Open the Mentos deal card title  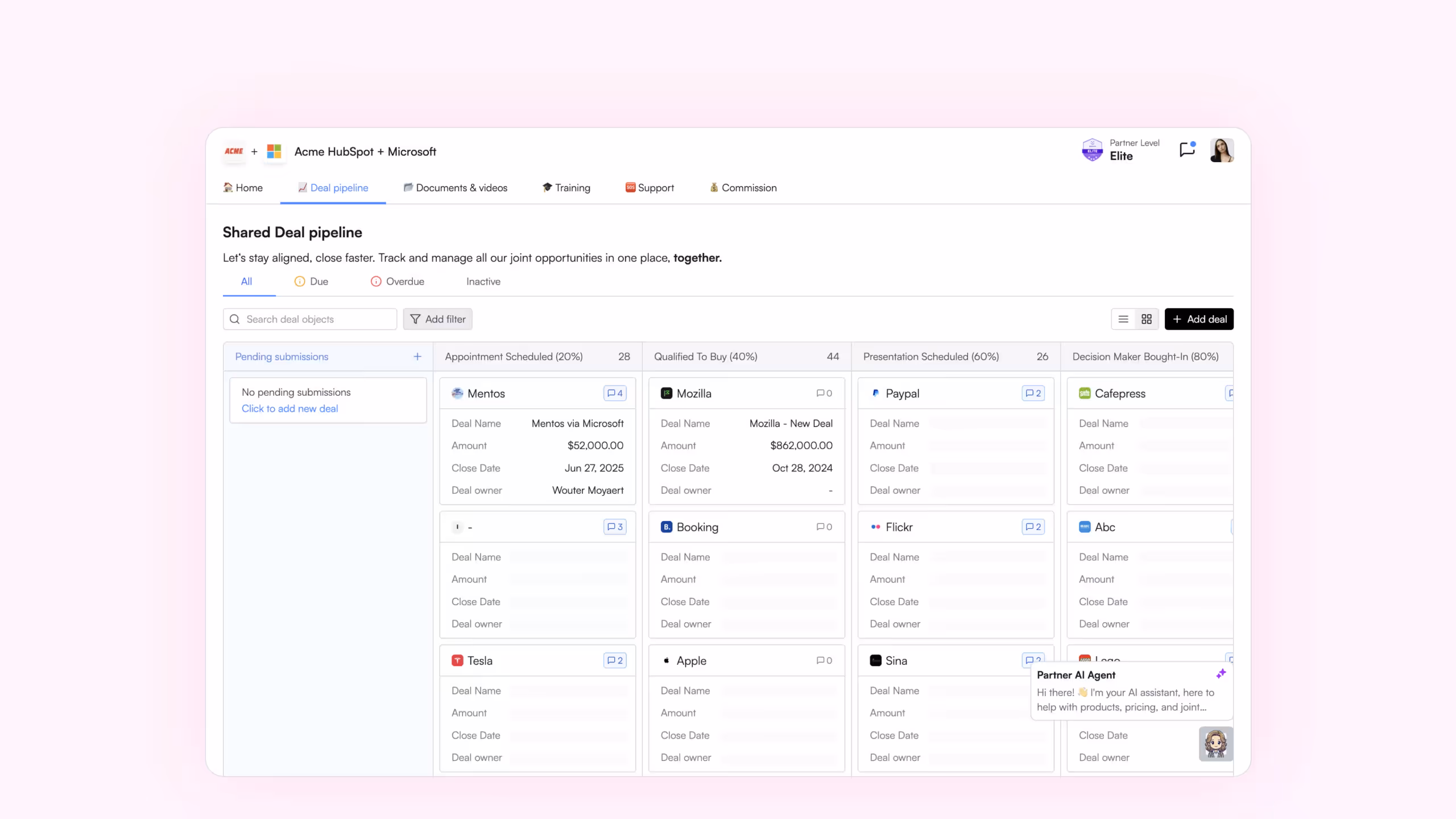click(486, 394)
